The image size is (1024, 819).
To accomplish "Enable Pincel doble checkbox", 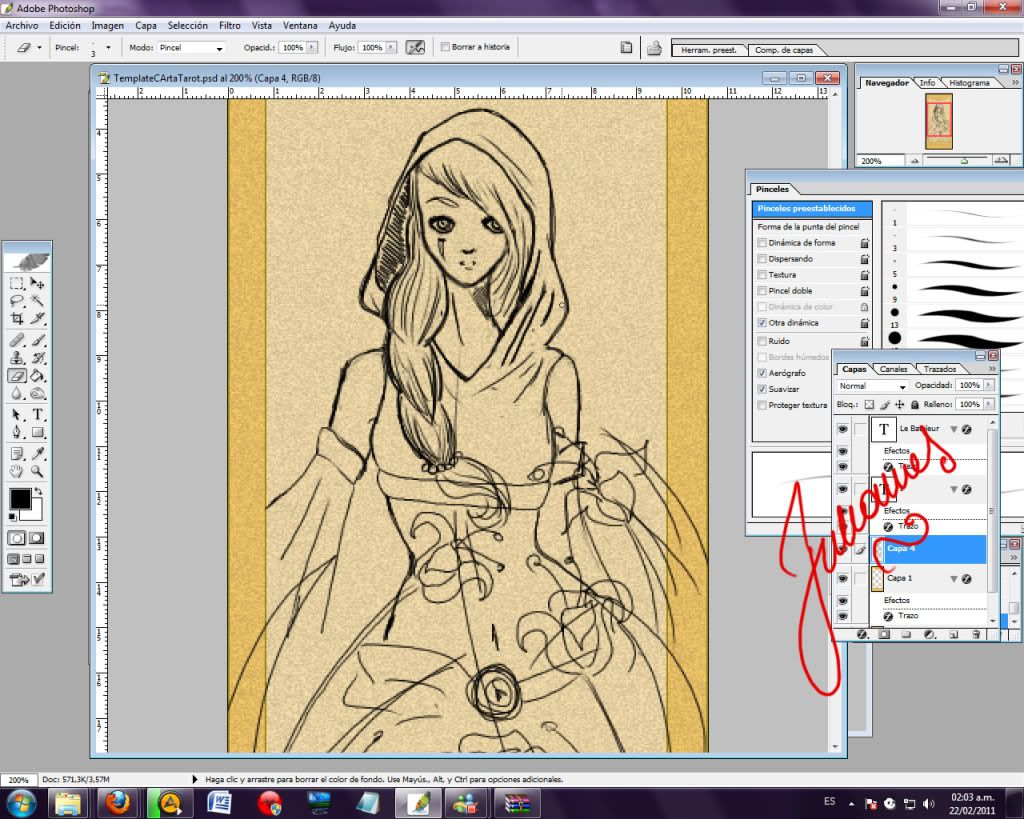I will [x=761, y=291].
